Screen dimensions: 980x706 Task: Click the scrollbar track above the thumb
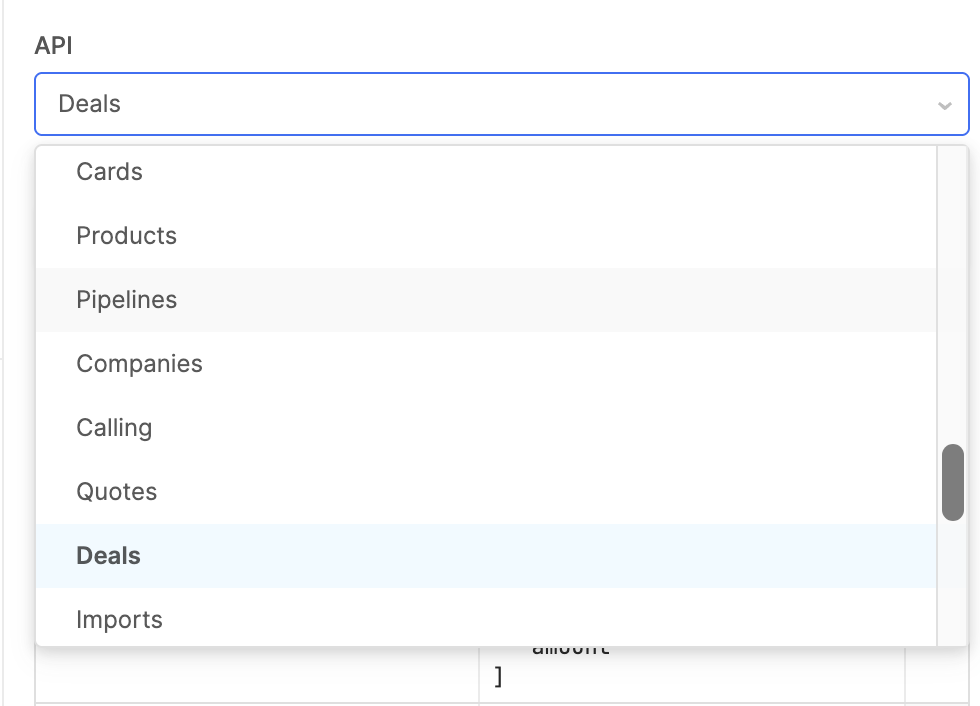(952, 300)
